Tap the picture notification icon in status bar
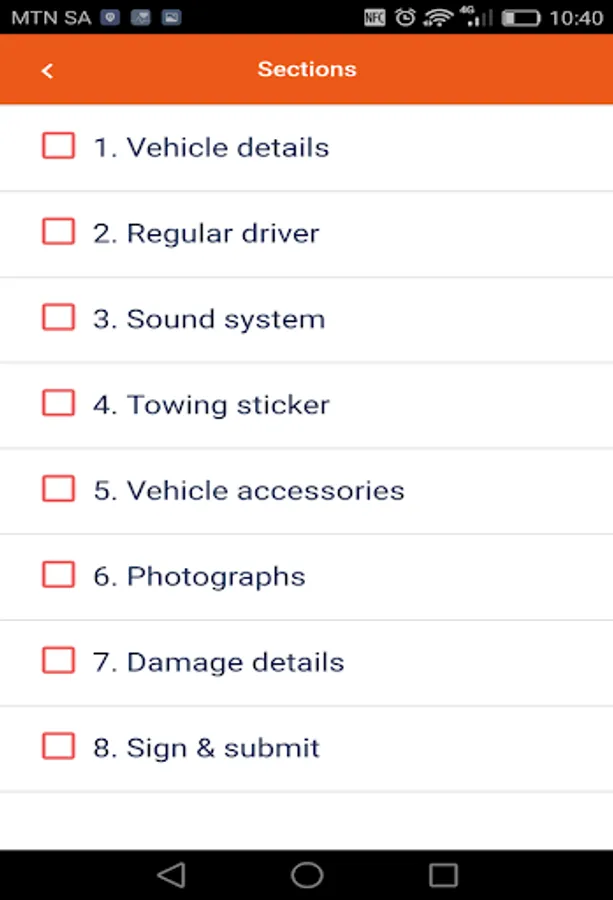The image size is (613, 900). [171, 18]
